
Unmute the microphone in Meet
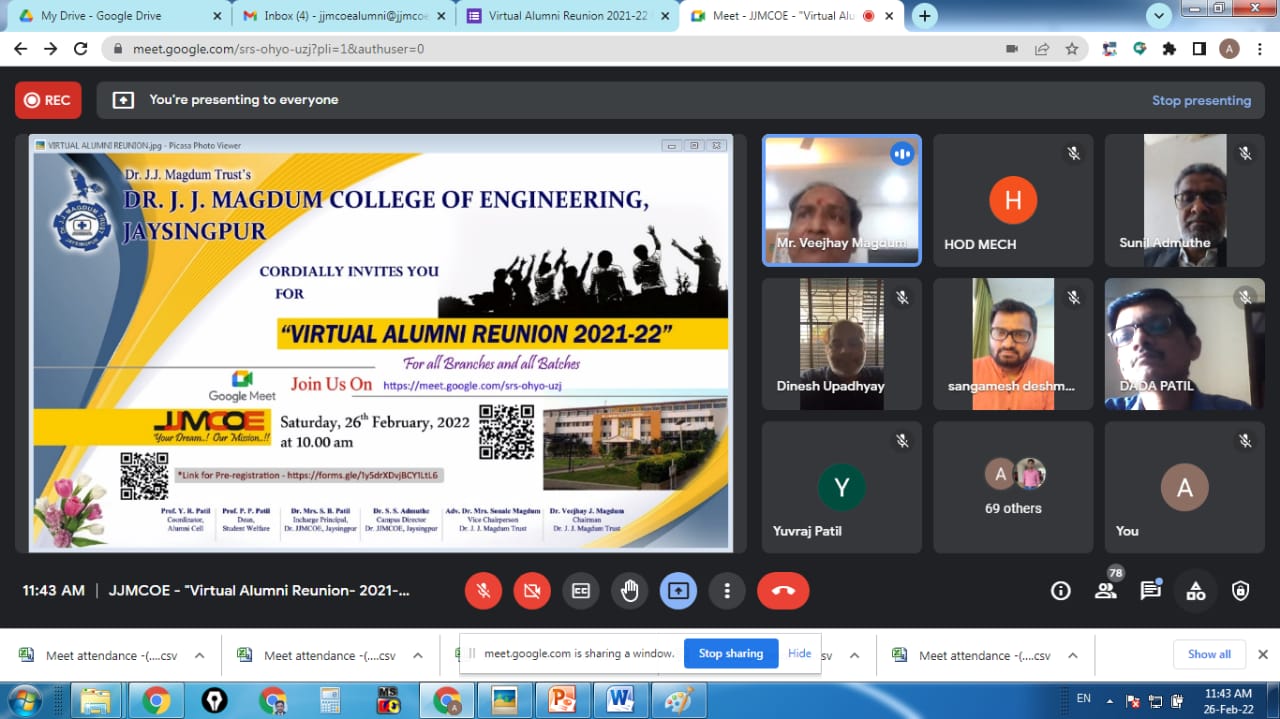483,591
